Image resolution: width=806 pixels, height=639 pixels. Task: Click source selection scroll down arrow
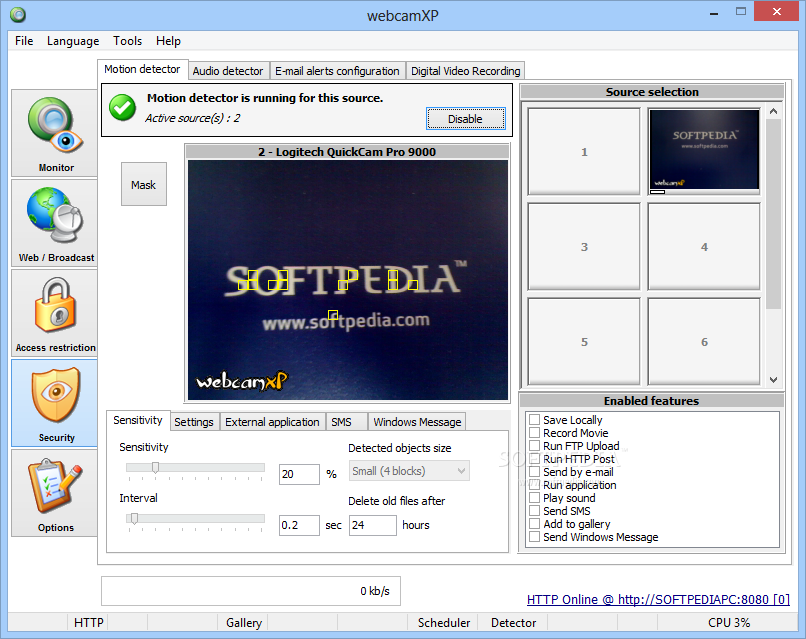[x=774, y=380]
